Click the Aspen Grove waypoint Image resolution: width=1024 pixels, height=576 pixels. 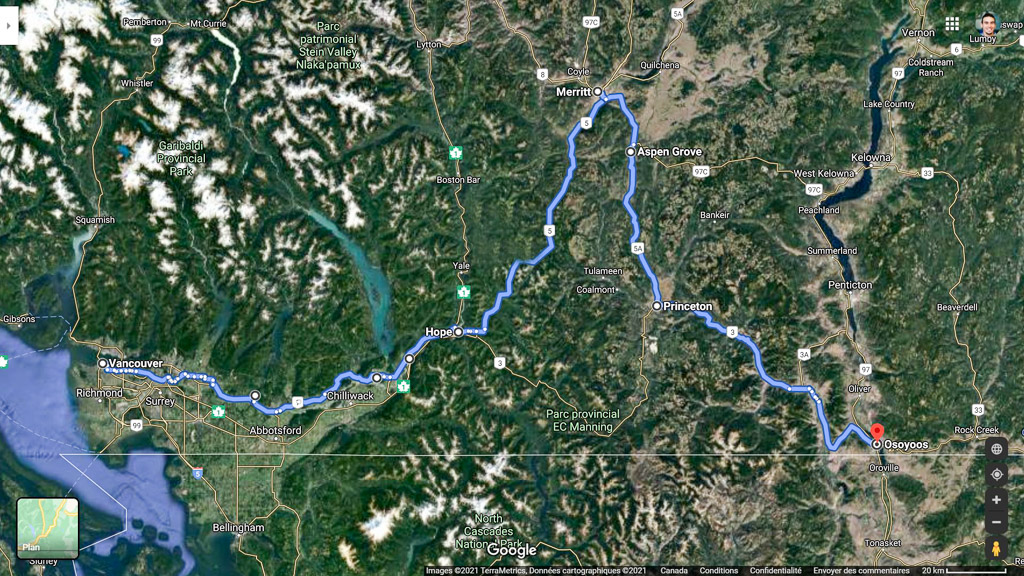pos(630,152)
